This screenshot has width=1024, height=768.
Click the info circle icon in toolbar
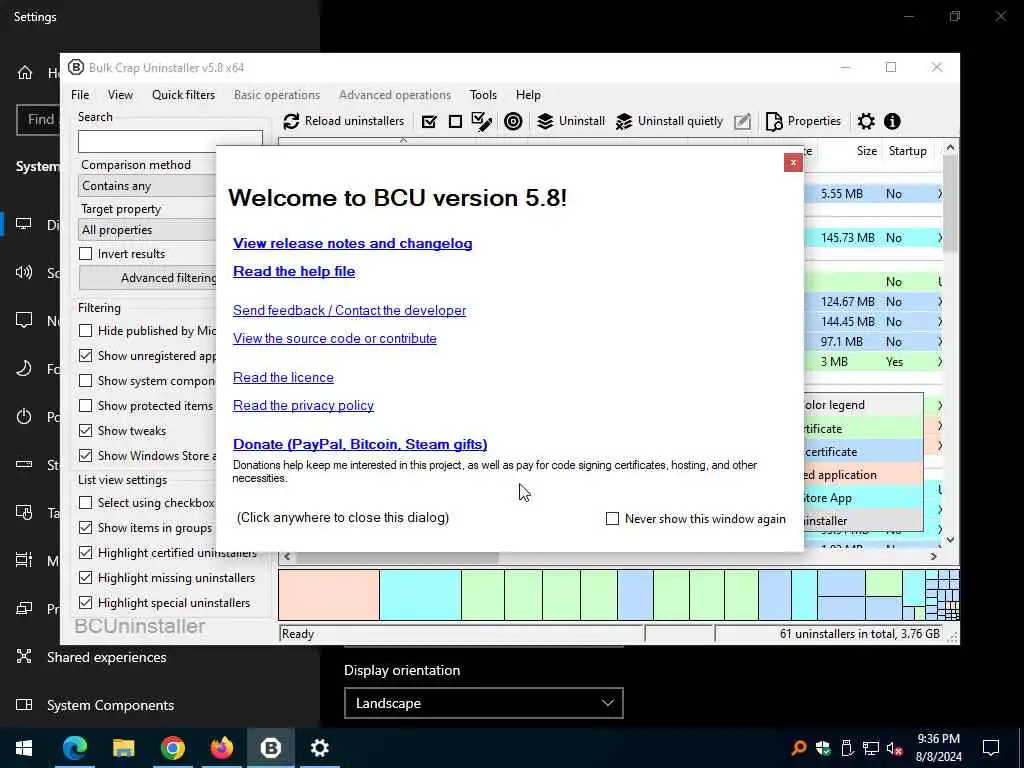(x=892, y=121)
